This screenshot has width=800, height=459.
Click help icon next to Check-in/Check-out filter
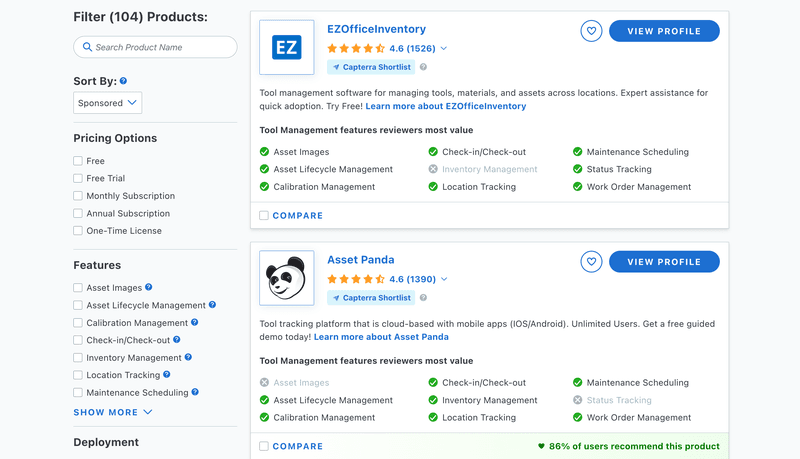click(177, 340)
